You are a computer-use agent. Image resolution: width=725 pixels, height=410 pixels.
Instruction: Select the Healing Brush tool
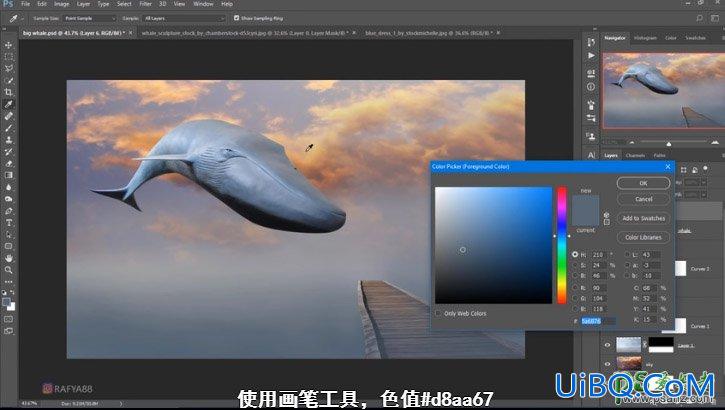pos(8,116)
